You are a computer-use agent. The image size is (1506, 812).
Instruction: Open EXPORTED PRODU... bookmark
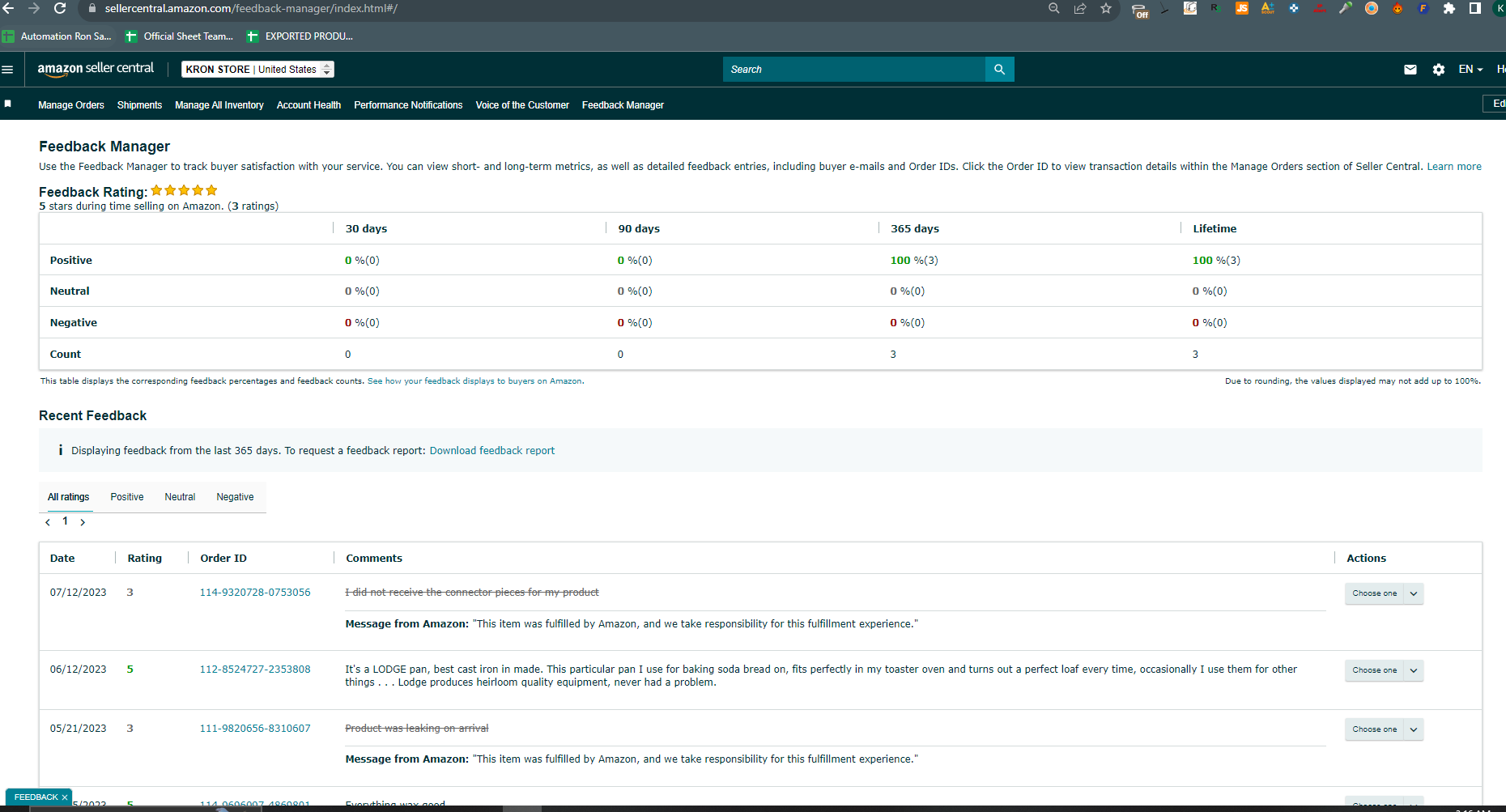tap(300, 36)
